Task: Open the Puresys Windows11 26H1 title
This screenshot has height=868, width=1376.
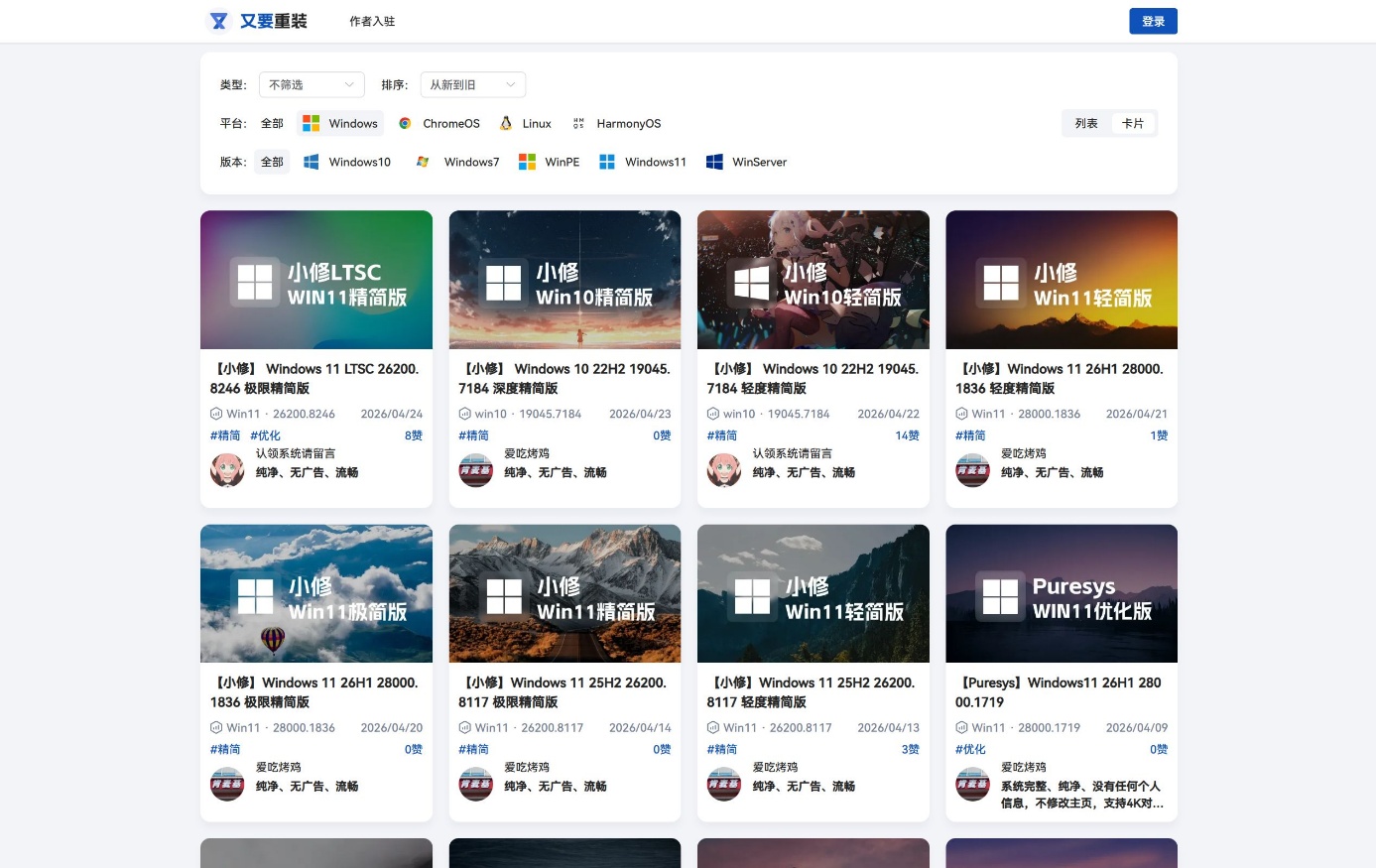Action: pos(1059,691)
